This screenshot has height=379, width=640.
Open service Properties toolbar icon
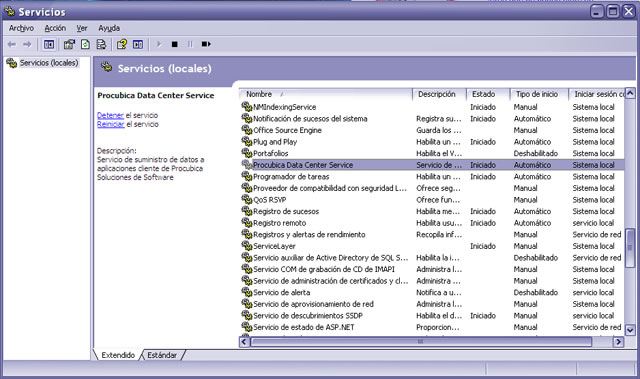69,44
